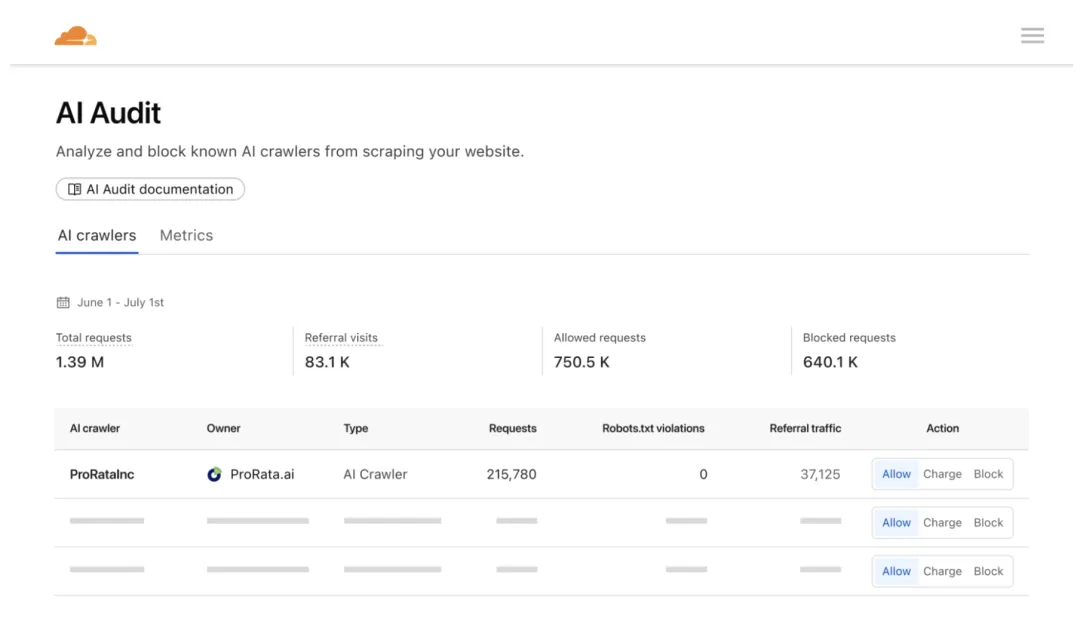The image size is (1080, 624).
Task: Set ProRataInc action to Block
Action: 988,474
